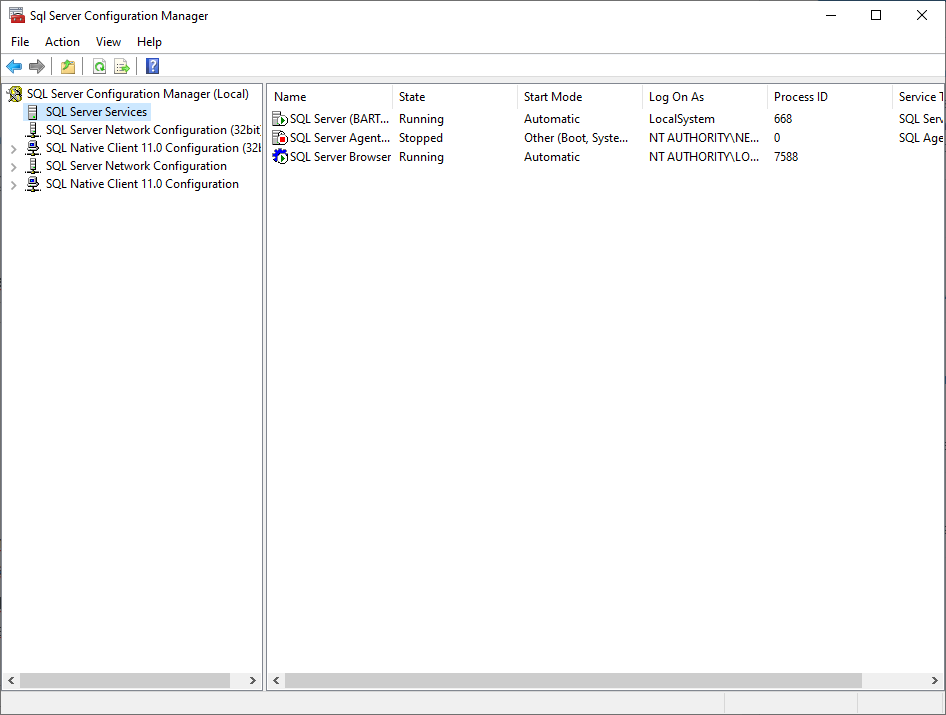Click the SQL Server Network Configuration (32bit) icon
This screenshot has width=946, height=715.
click(x=33, y=130)
